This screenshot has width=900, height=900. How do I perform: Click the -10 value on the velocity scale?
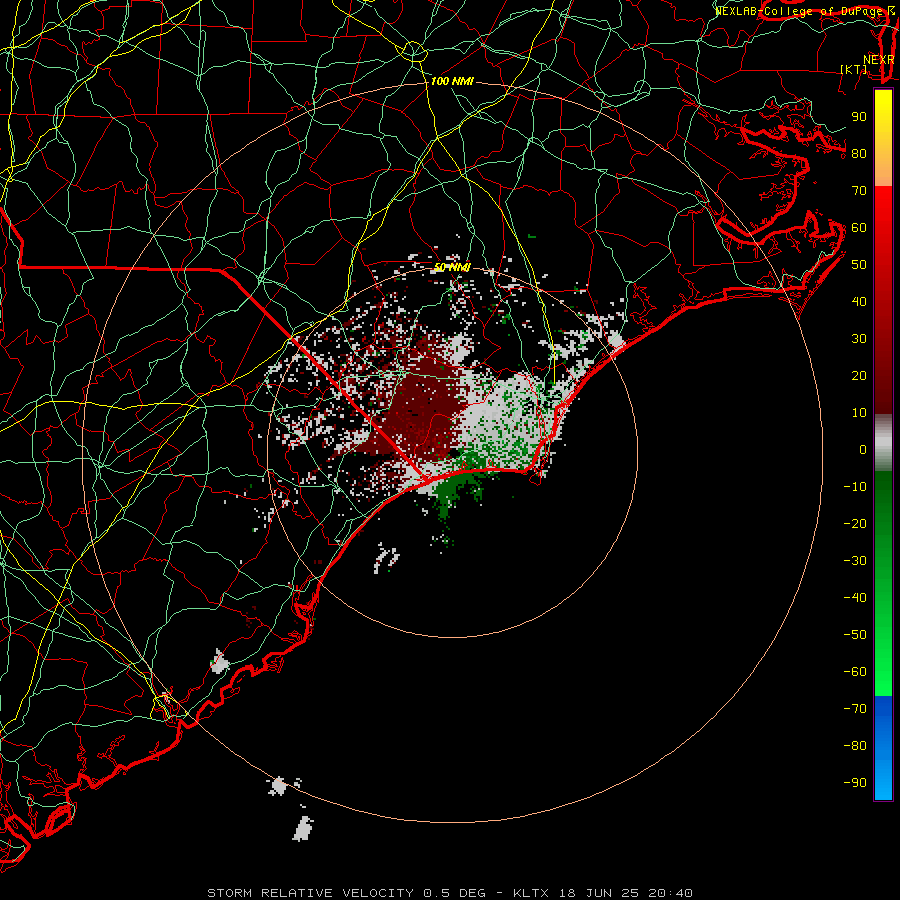(855, 487)
